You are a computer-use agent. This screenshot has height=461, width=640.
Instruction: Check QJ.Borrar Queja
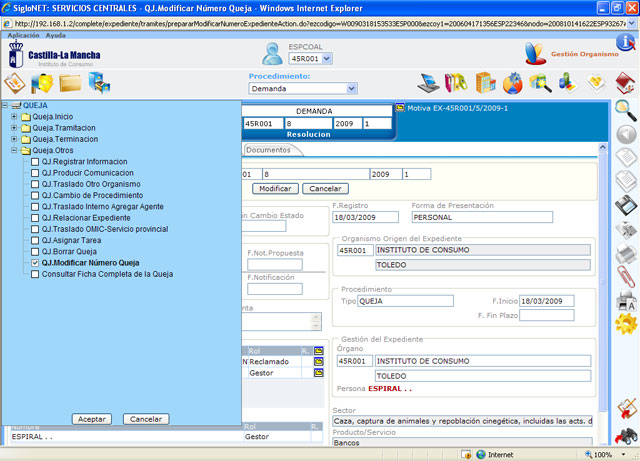coord(35,252)
